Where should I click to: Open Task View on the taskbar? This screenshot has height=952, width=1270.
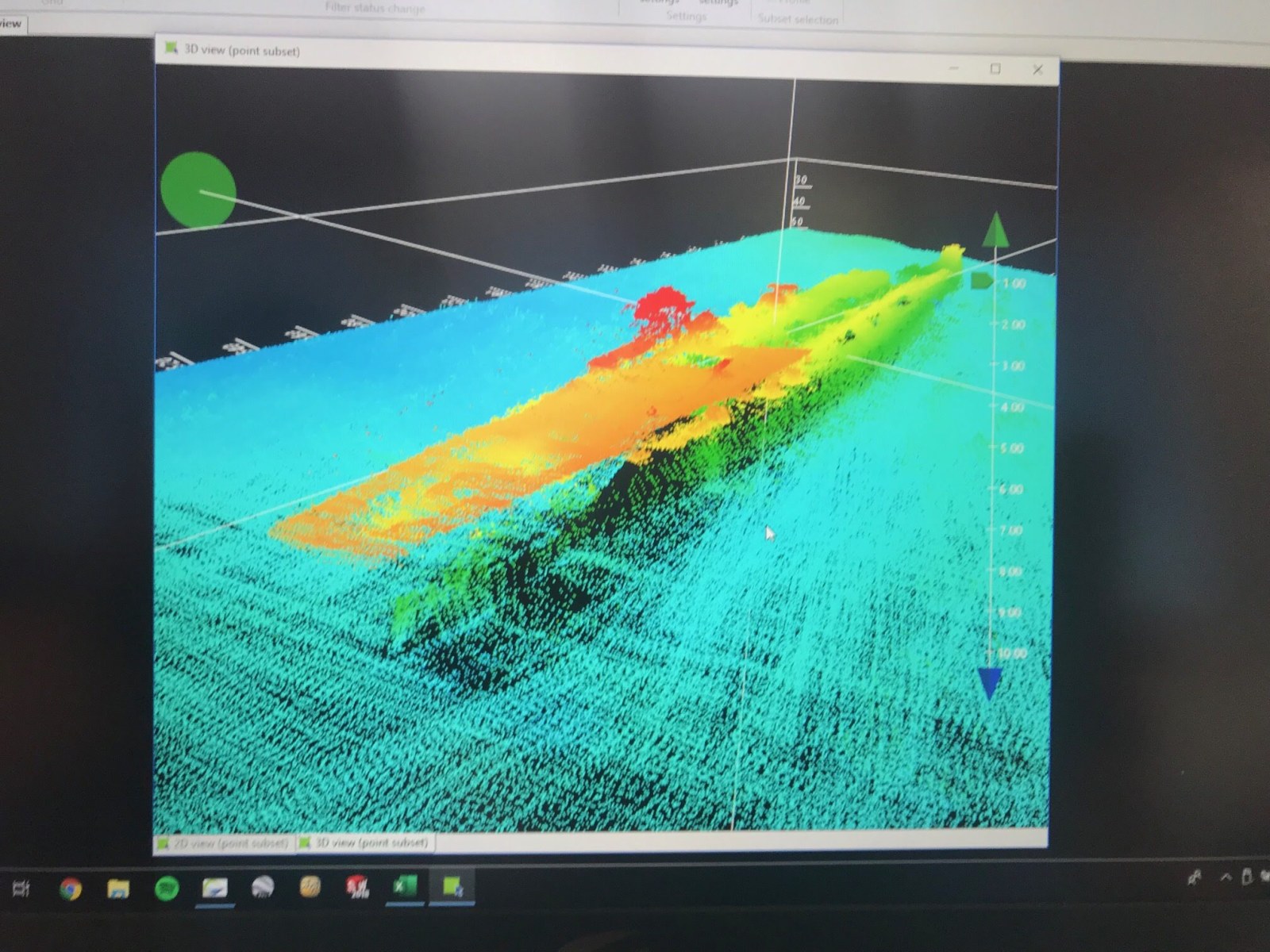[21, 888]
